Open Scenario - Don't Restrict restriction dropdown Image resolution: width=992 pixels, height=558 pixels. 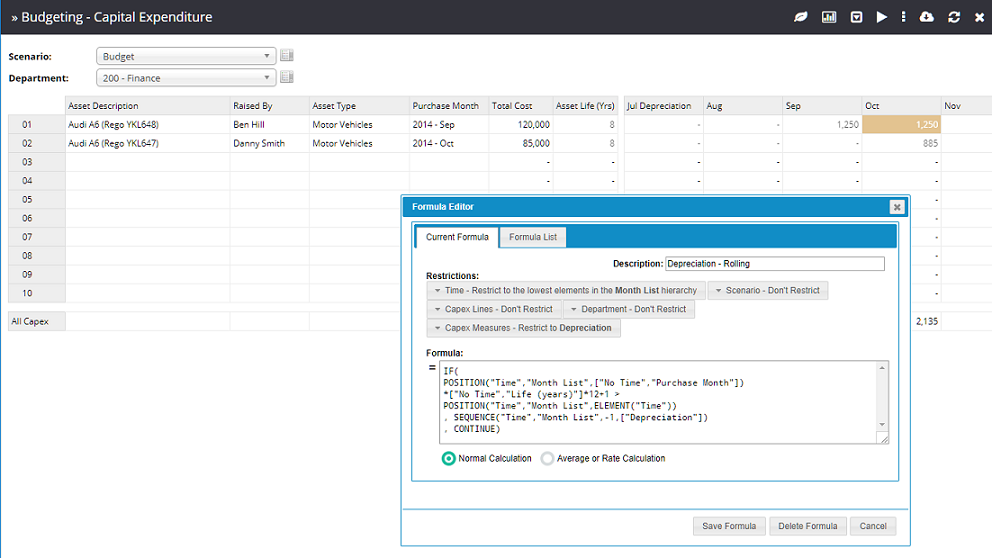coord(767,290)
